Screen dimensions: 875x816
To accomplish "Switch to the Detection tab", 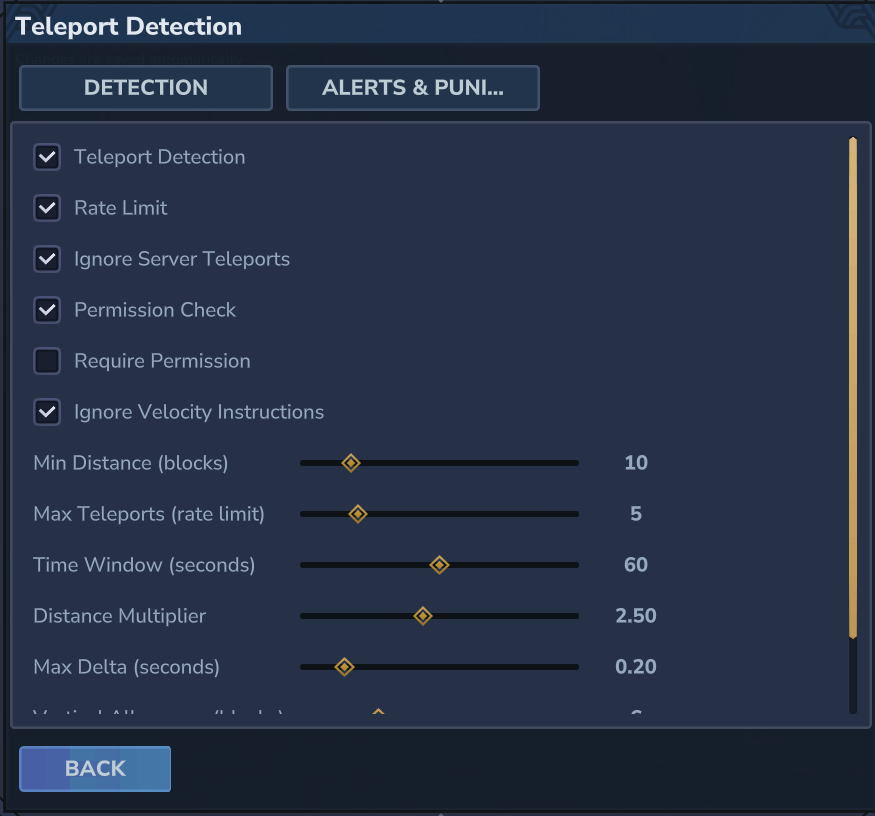I will (146, 88).
